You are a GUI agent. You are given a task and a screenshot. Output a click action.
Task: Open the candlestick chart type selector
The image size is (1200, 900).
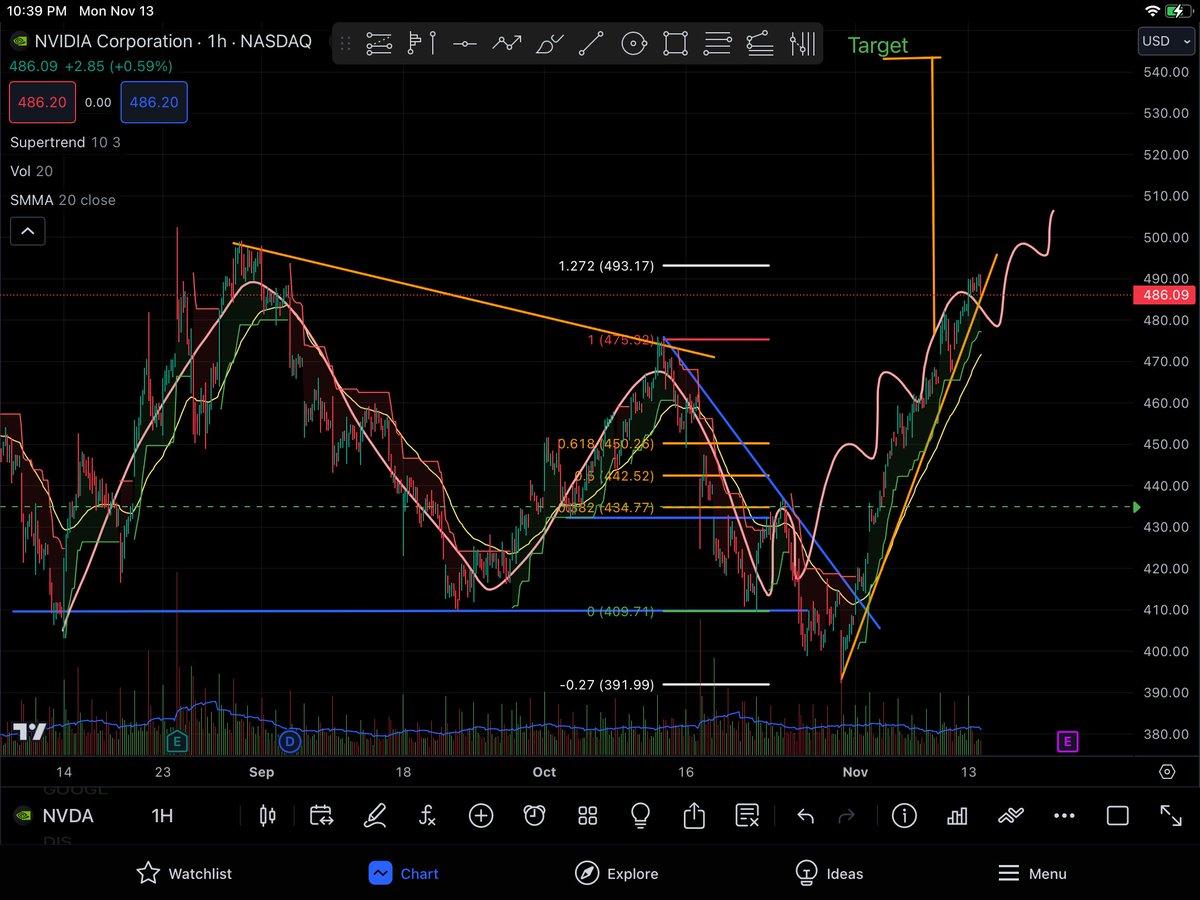267,816
